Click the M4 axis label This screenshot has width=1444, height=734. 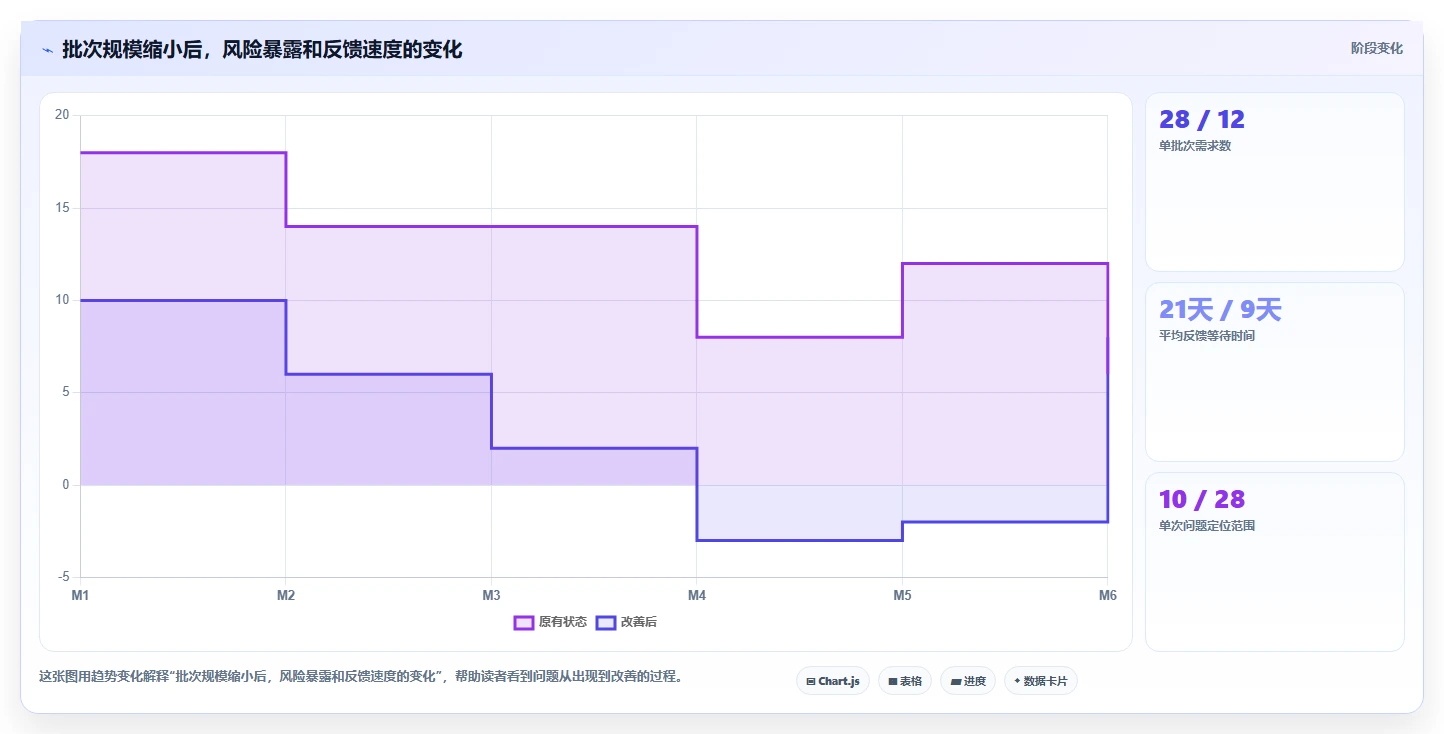tap(697, 596)
